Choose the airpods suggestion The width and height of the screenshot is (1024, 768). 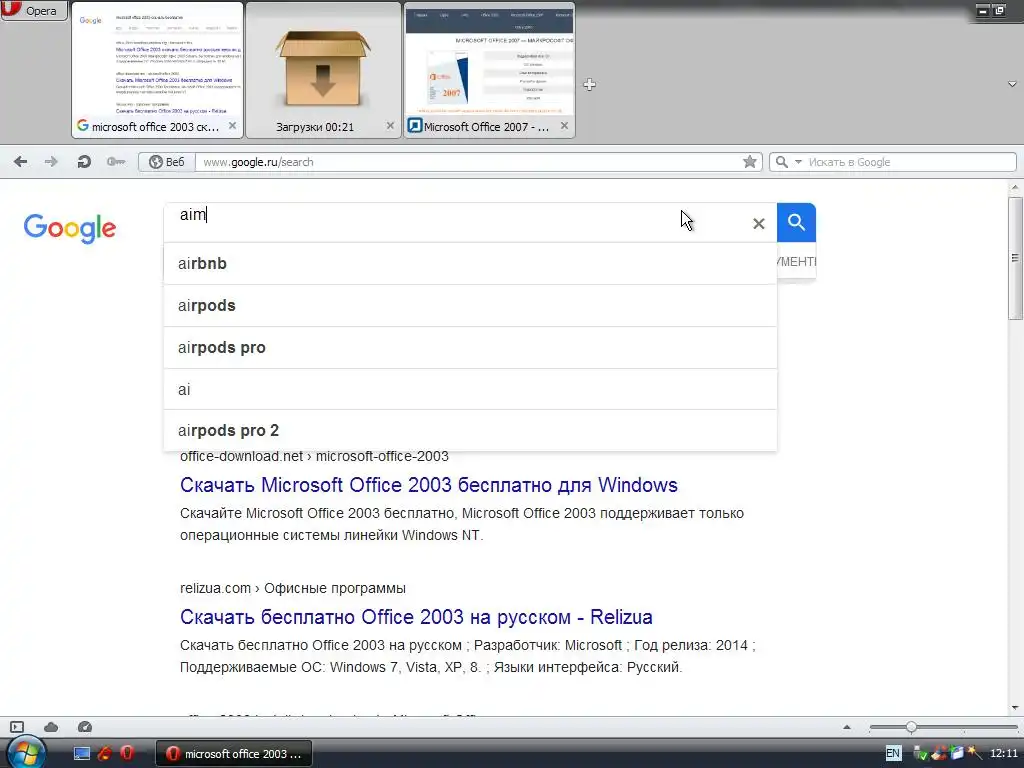coord(470,306)
